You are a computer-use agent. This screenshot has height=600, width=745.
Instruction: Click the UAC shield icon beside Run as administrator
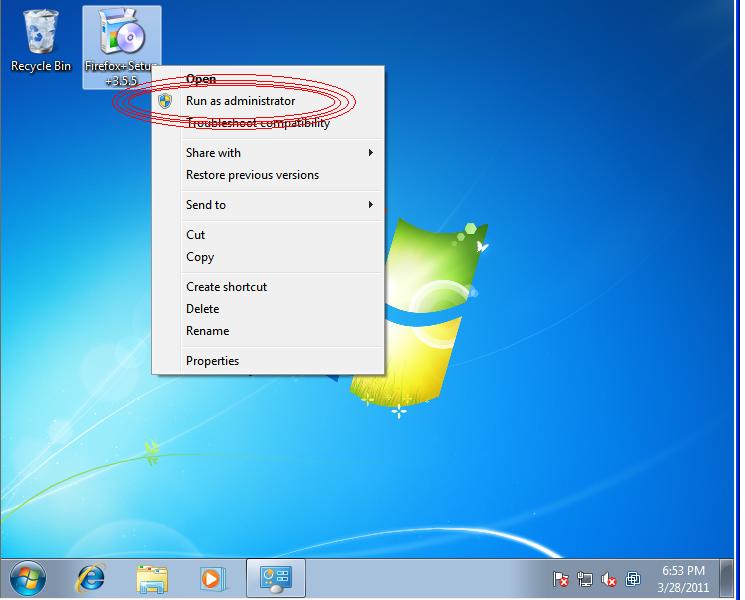pyautogui.click(x=165, y=101)
